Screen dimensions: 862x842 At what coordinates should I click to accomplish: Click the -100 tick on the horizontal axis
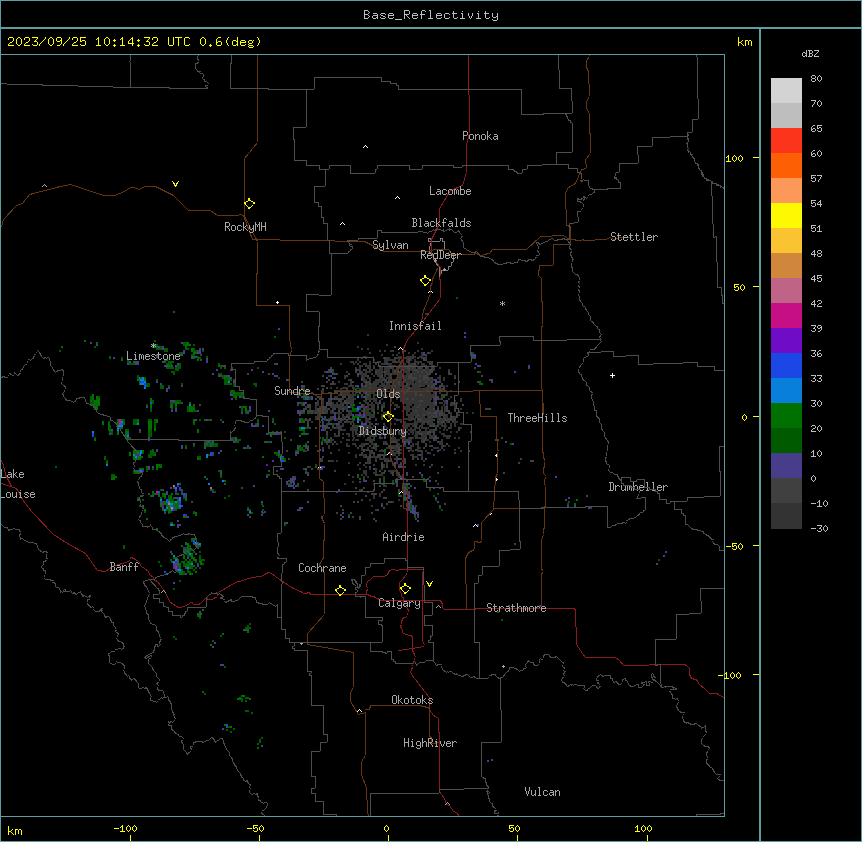pos(125,828)
